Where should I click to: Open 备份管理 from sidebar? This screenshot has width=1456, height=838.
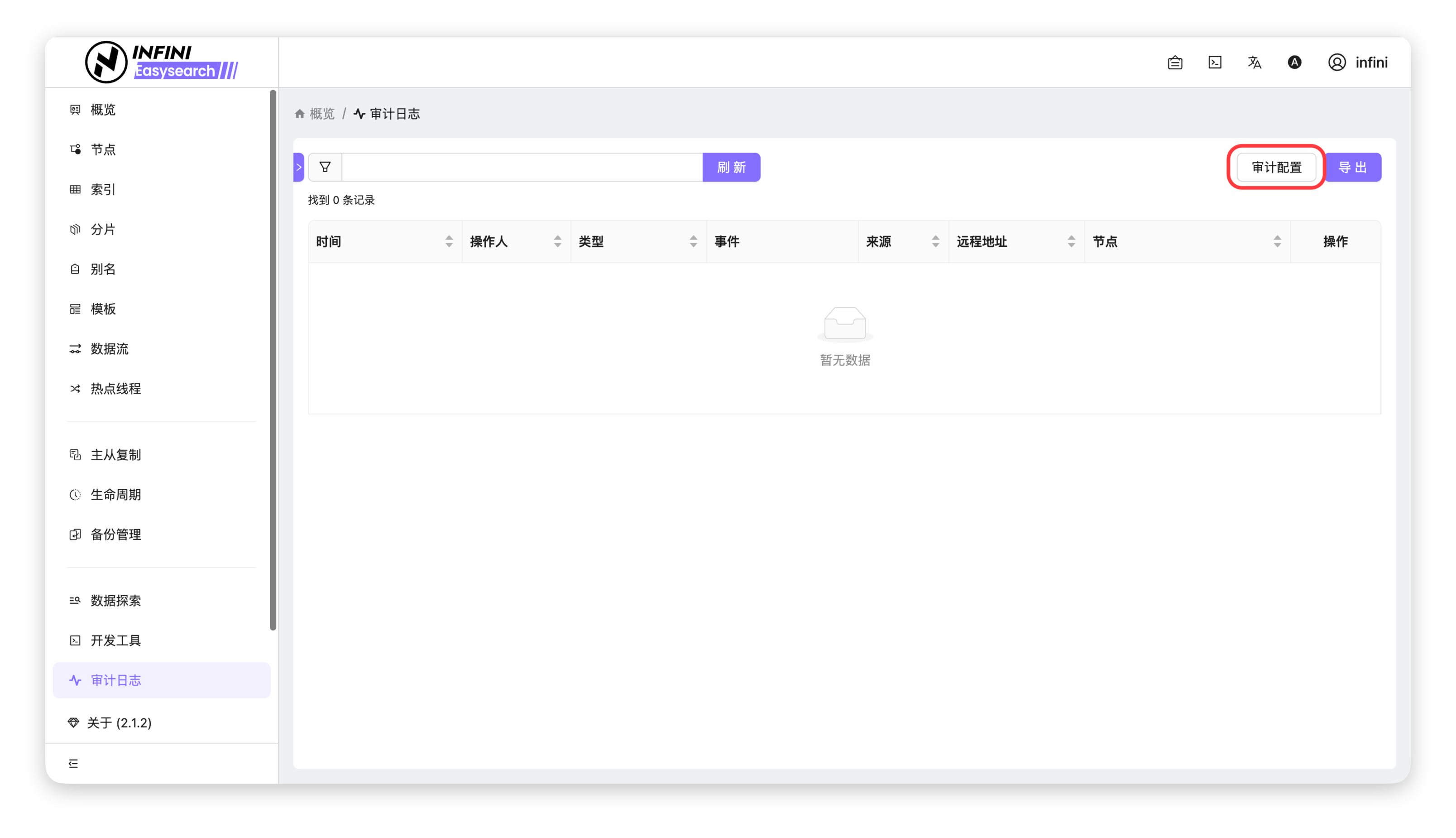[115, 534]
